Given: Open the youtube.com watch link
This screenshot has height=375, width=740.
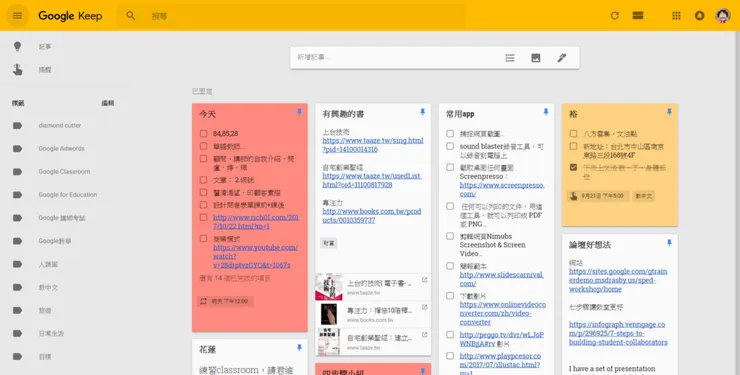Looking at the screenshot, I should [x=255, y=256].
